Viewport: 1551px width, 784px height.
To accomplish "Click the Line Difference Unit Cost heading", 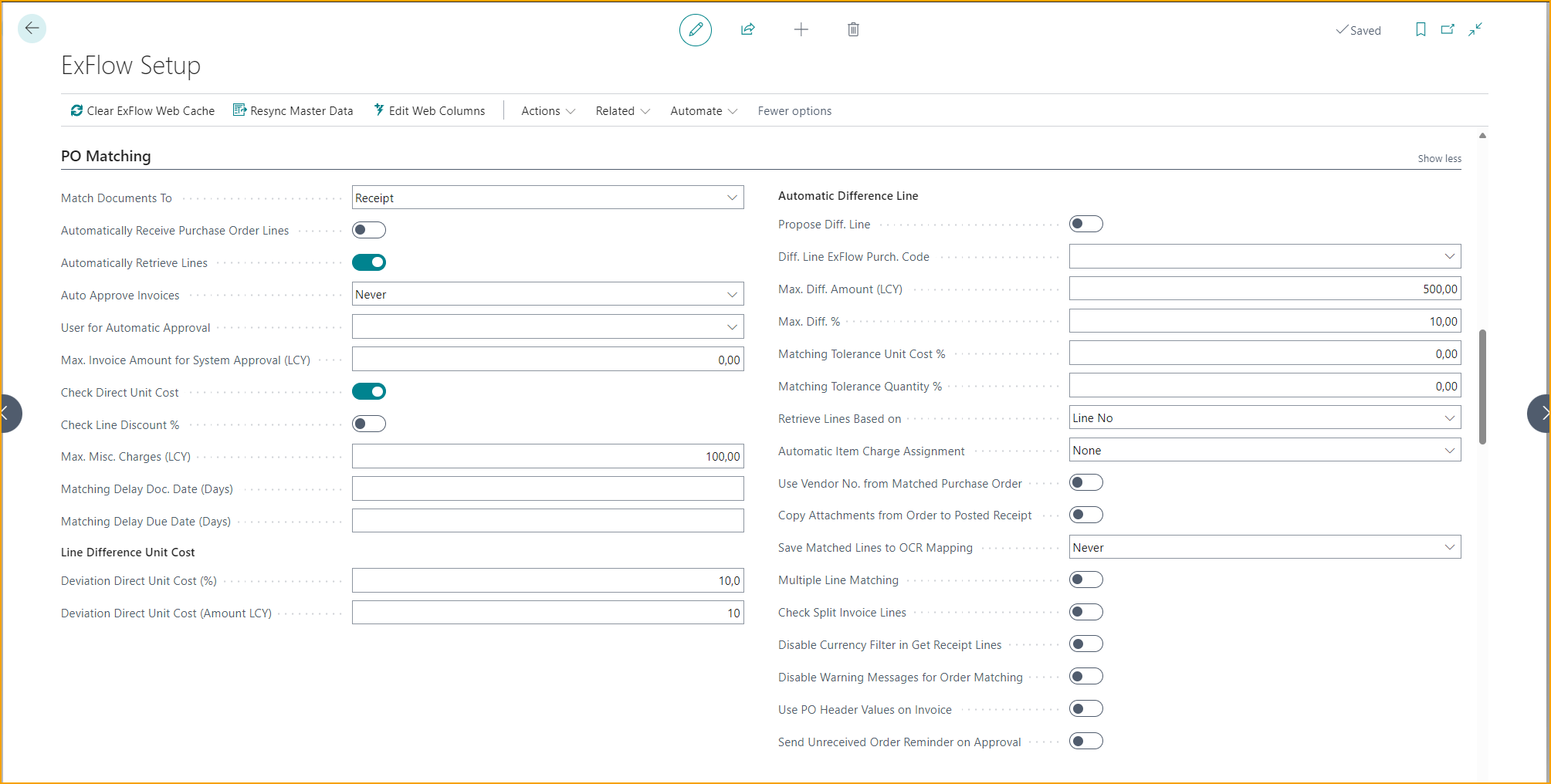I will click(127, 553).
